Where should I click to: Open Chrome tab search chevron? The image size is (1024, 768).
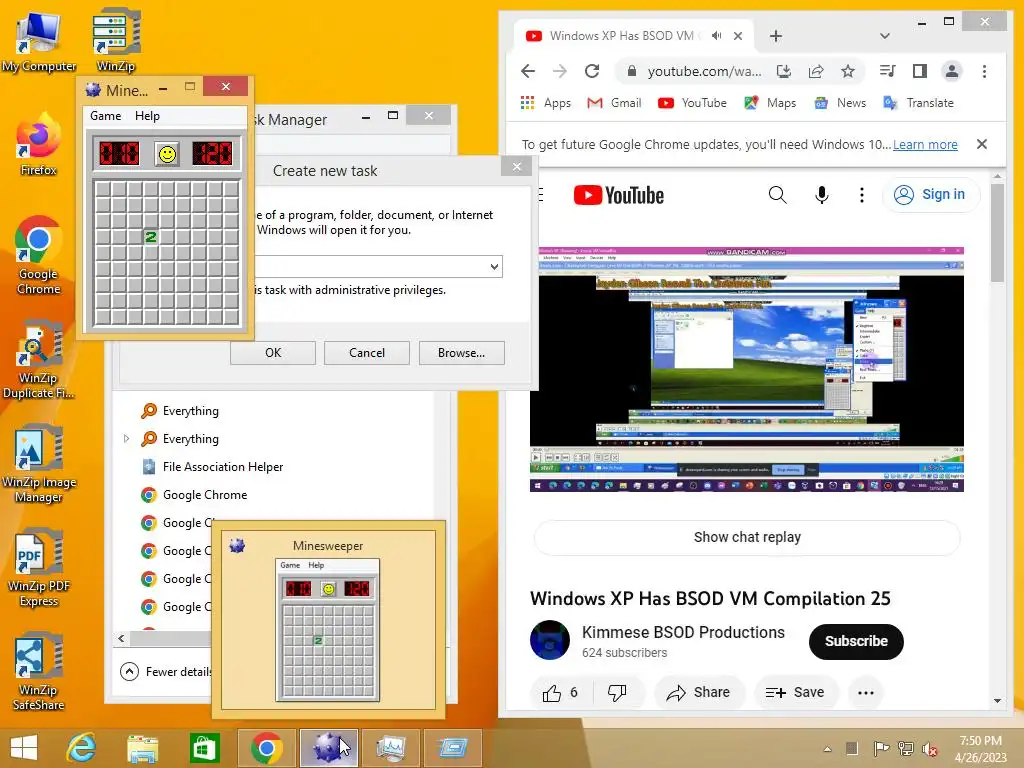pyautogui.click(x=885, y=36)
